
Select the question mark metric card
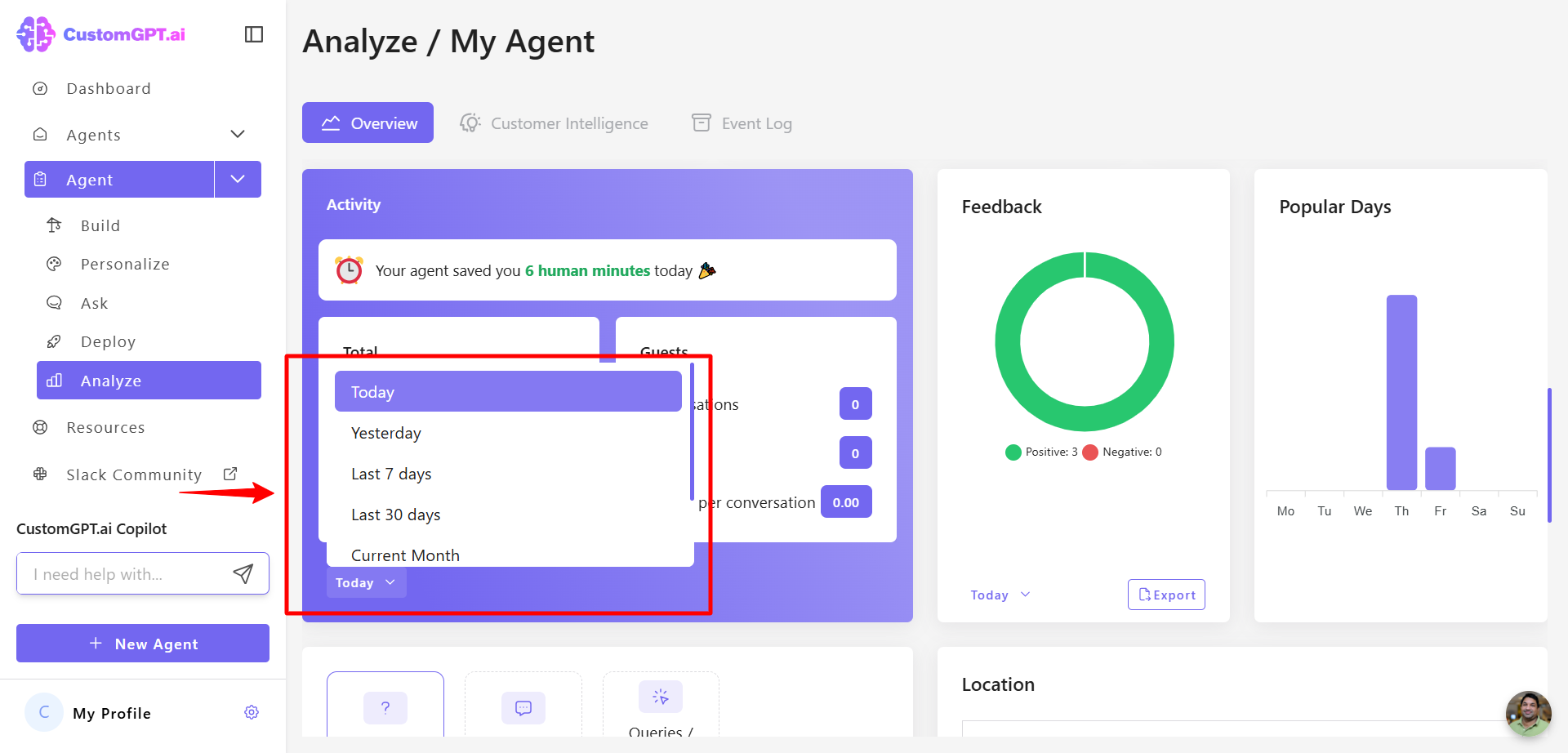[x=385, y=706]
